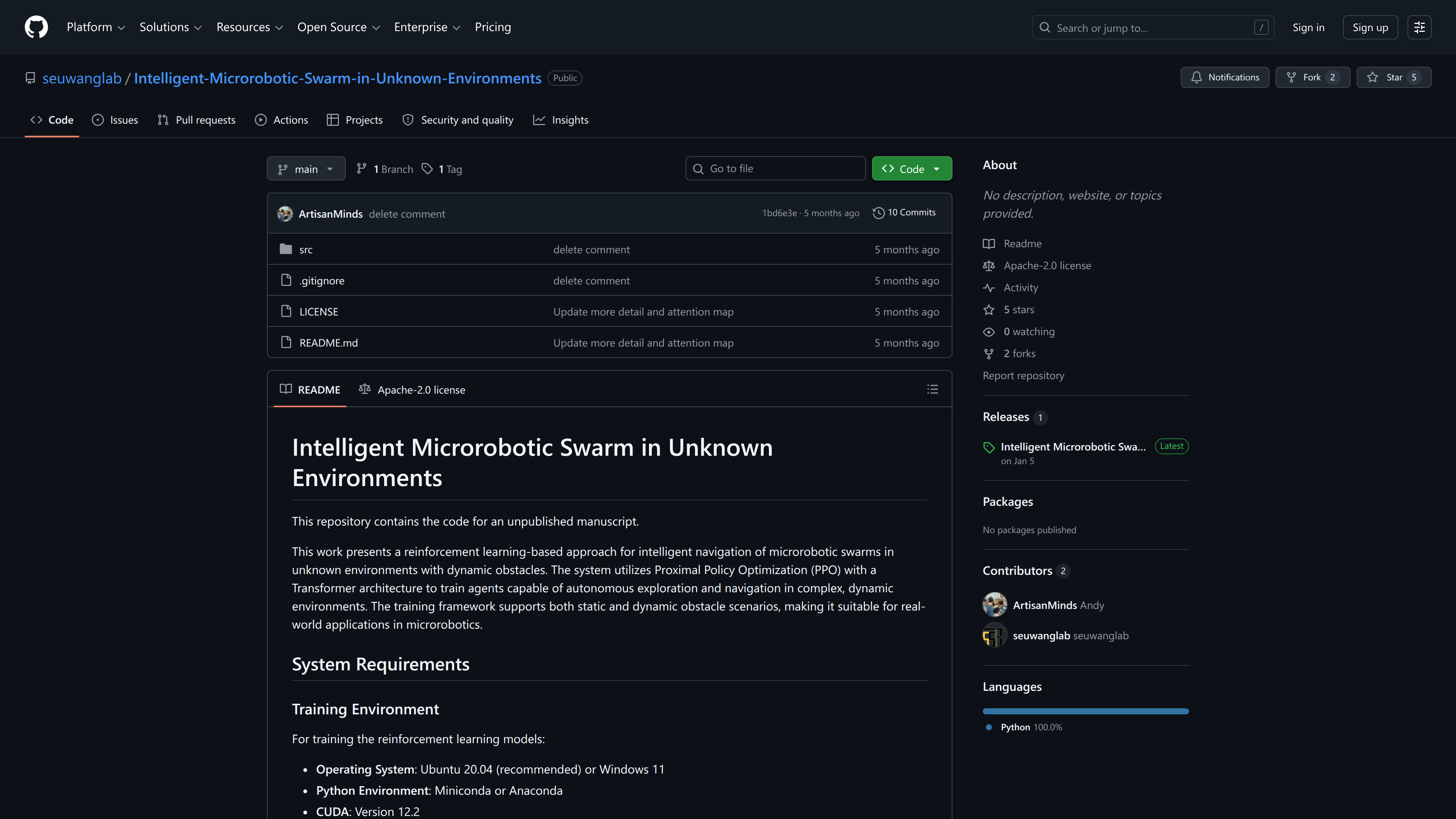The height and width of the screenshot is (819, 1456).
Task: Click the Releases heading link
Action: [x=1006, y=417]
